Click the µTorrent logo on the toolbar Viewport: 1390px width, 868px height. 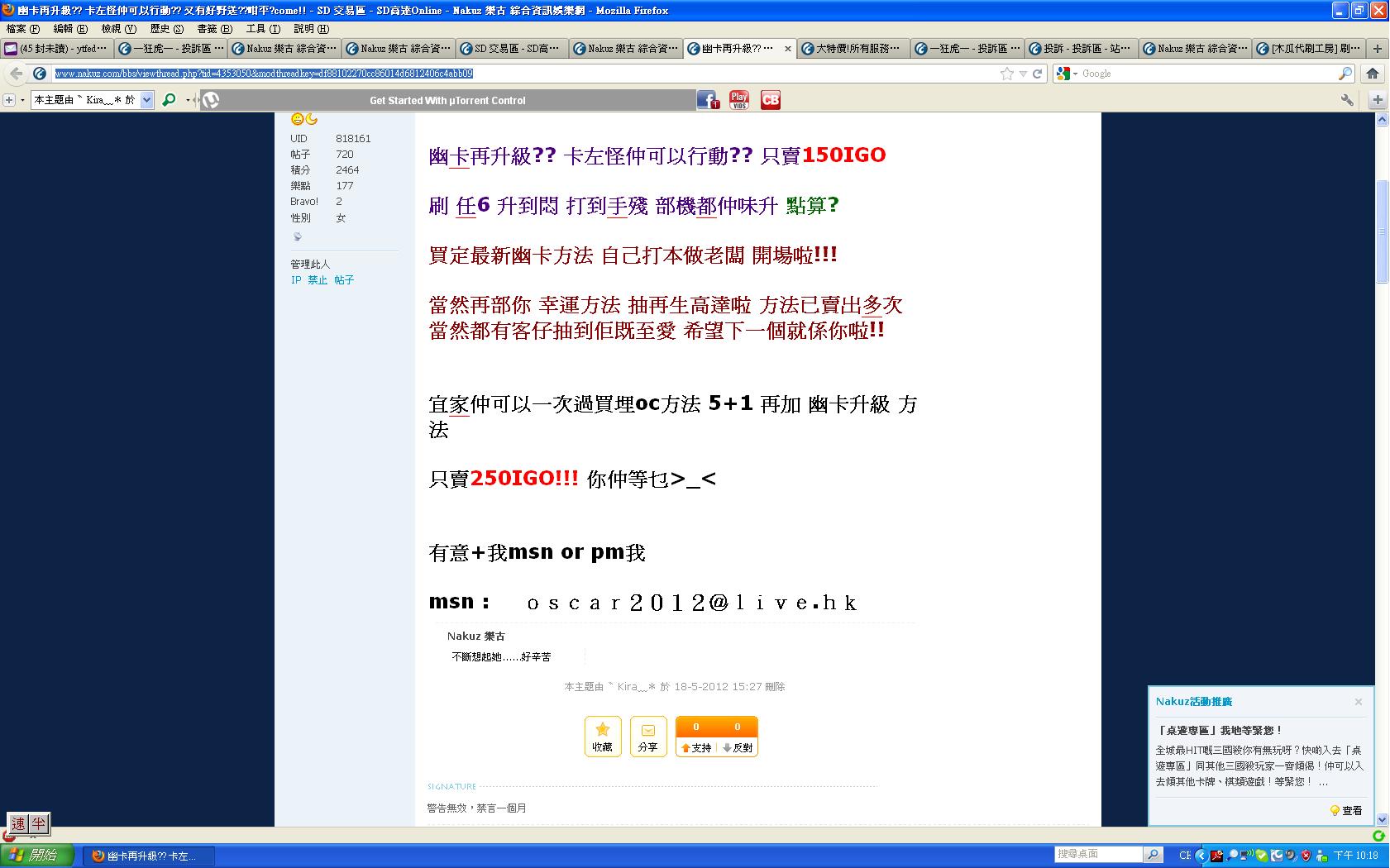(x=211, y=100)
